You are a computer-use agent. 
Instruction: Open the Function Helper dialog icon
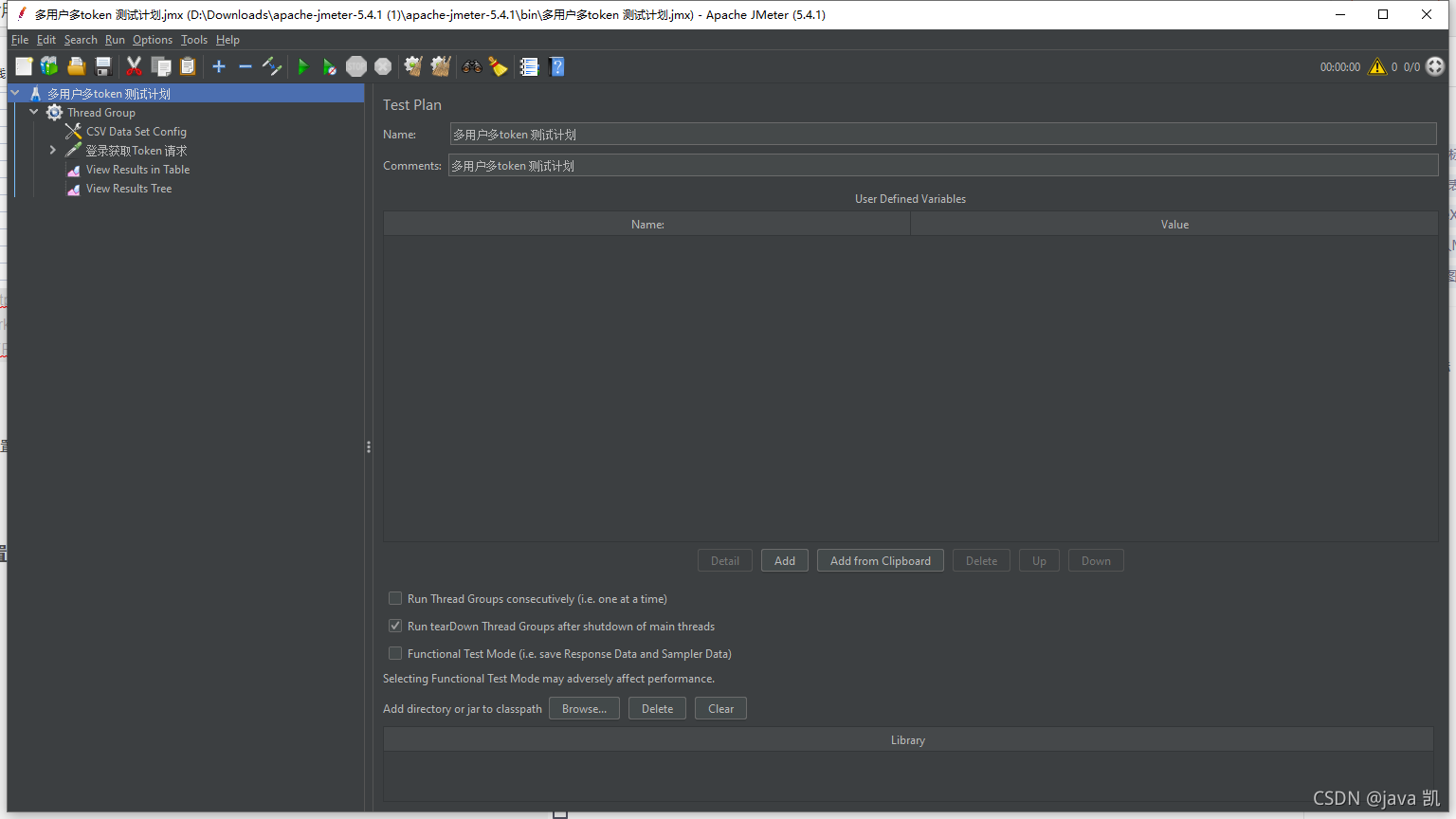[x=529, y=66]
